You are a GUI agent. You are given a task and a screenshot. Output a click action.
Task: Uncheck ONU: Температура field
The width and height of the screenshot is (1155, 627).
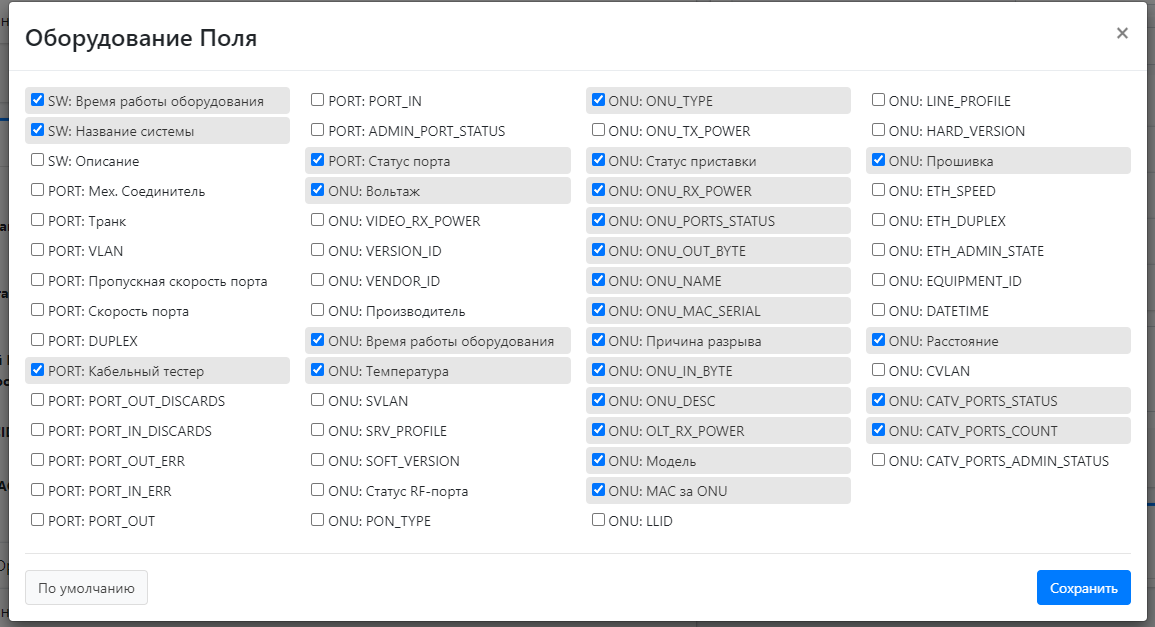pos(318,370)
